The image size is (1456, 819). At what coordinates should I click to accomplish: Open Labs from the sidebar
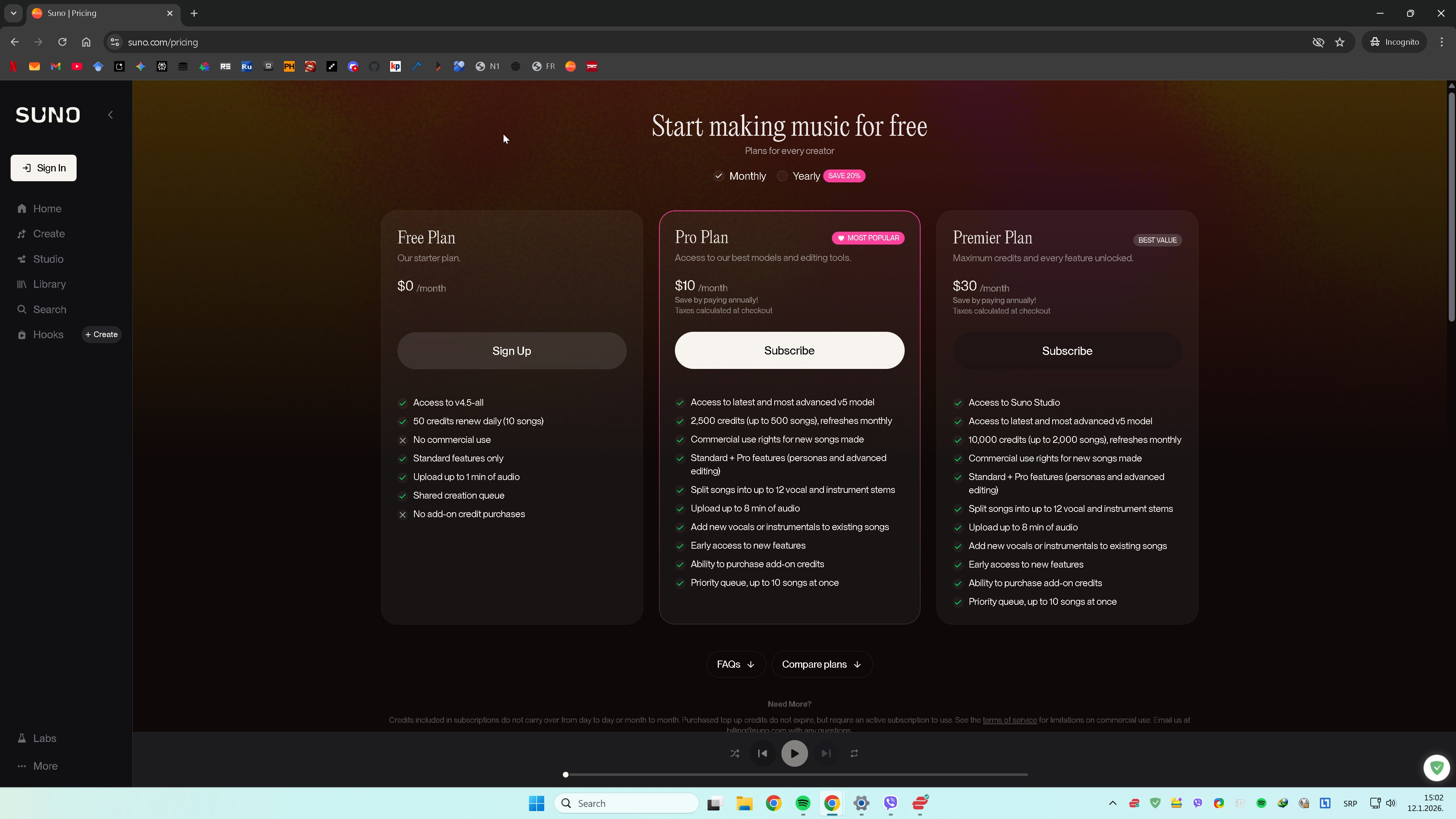click(44, 738)
